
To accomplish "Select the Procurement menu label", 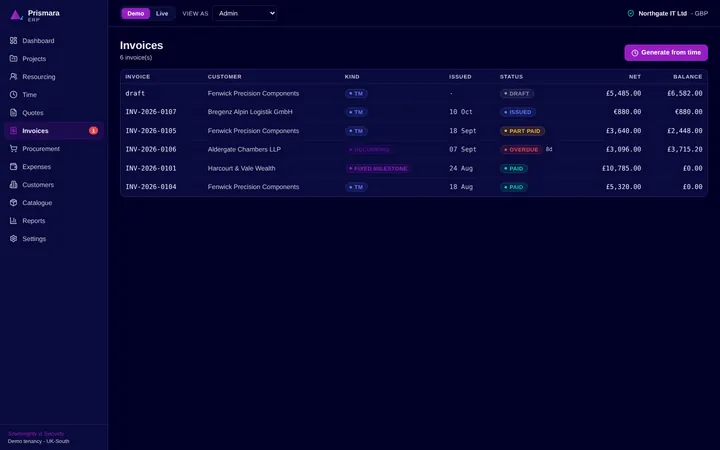I will coord(41,149).
